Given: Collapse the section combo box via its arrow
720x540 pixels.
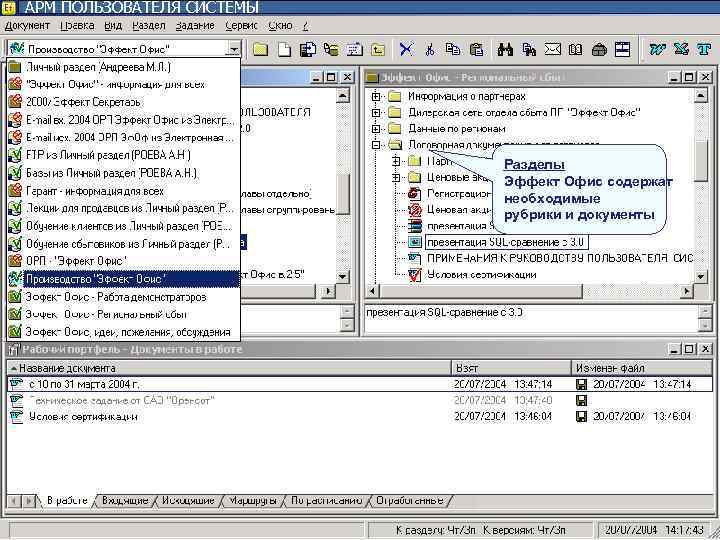Looking at the screenshot, I should pyautogui.click(x=234, y=49).
